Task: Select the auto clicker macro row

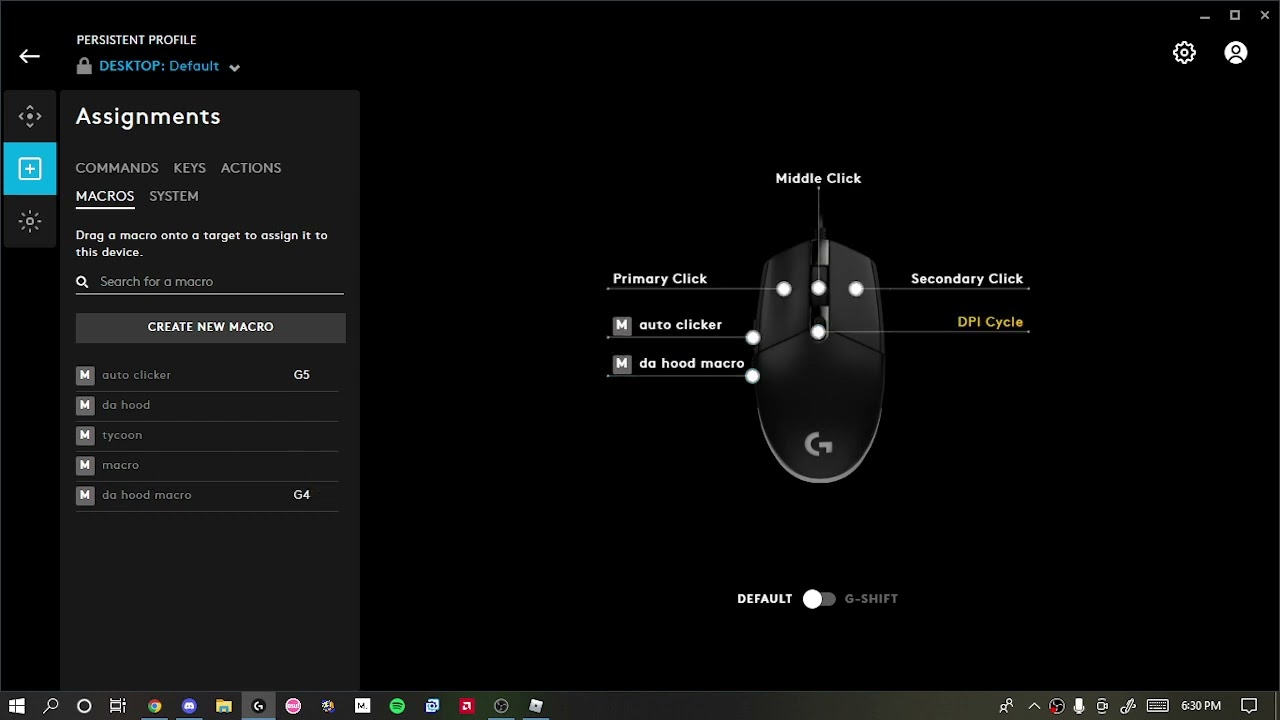Action: (x=207, y=375)
